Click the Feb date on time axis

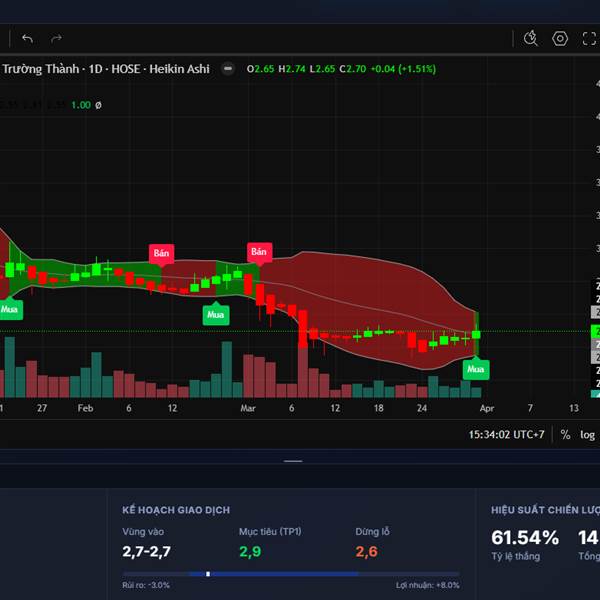tap(85, 408)
